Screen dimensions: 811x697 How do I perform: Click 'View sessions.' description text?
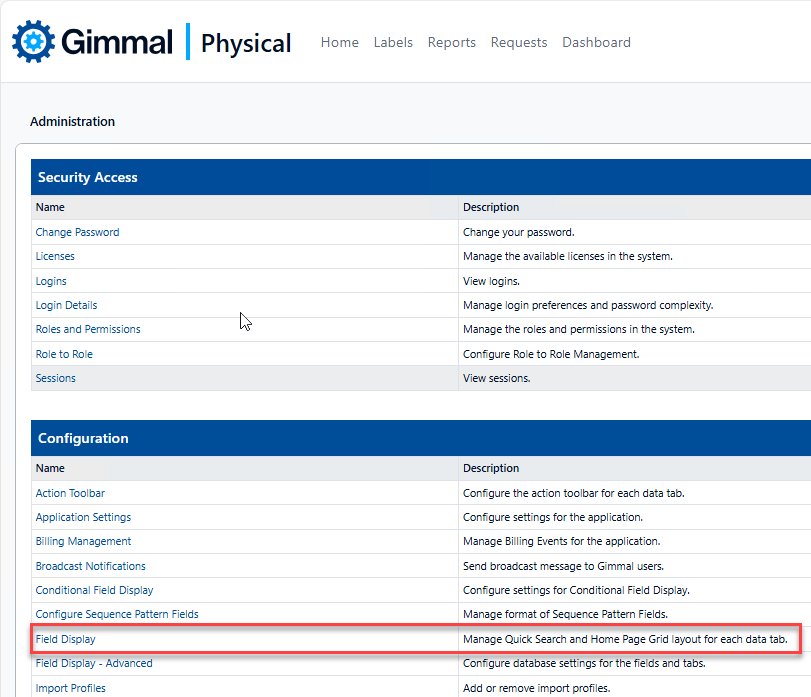(x=497, y=378)
